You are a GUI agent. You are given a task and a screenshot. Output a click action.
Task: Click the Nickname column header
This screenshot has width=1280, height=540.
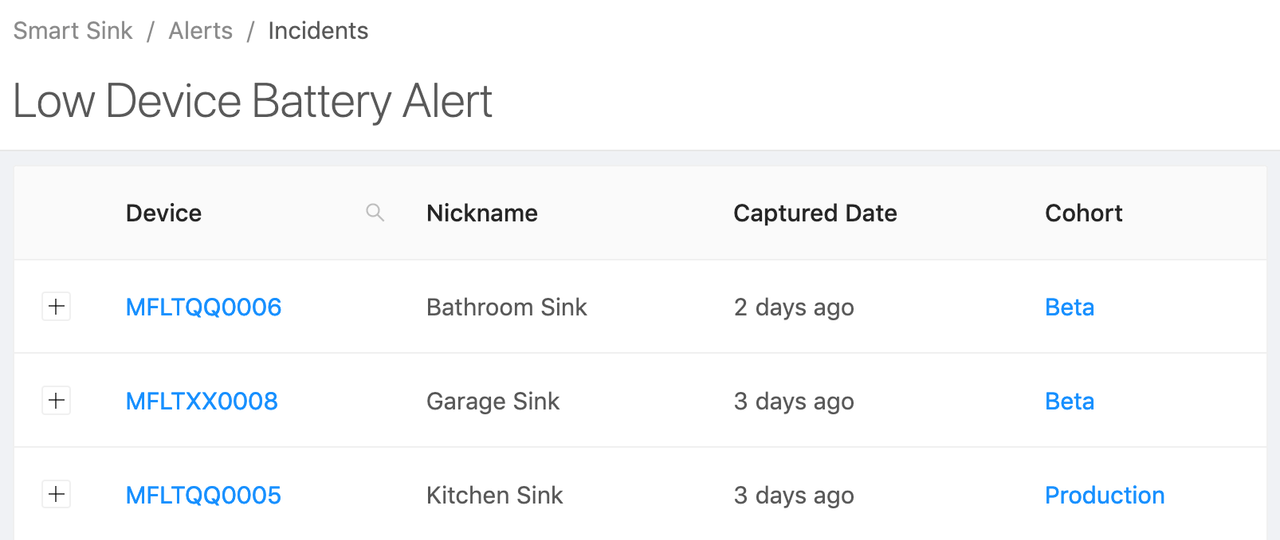(482, 213)
